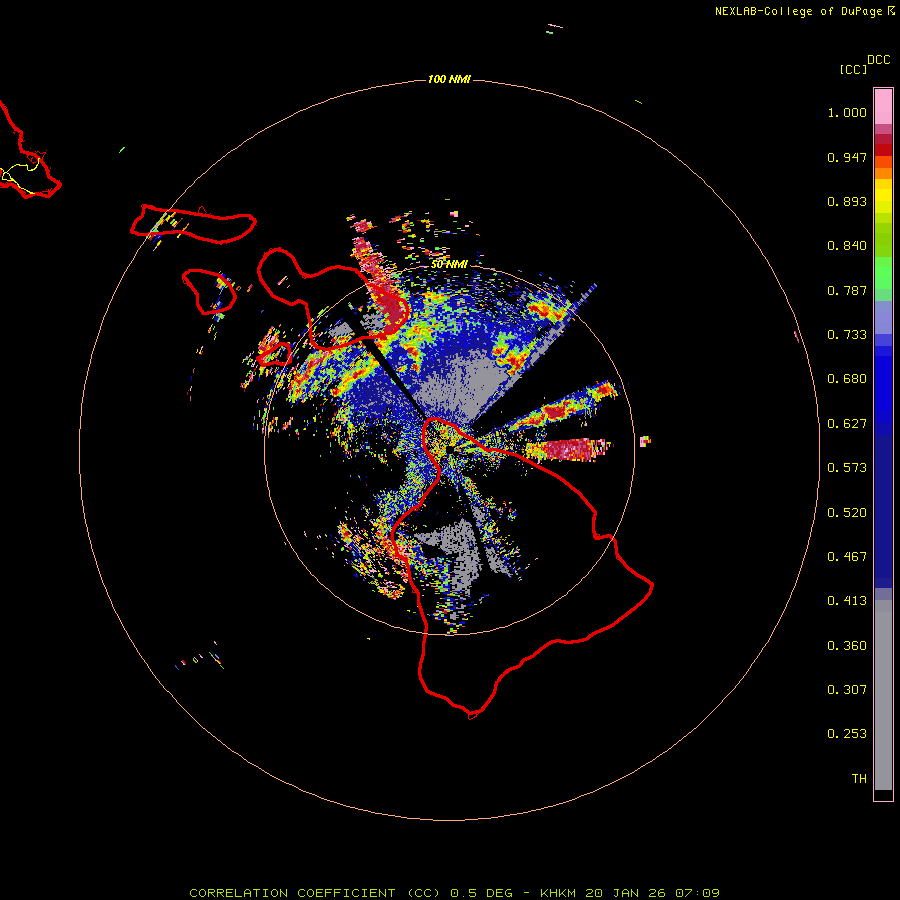
Task: Select the 0.573 legend value
Action: (x=847, y=468)
